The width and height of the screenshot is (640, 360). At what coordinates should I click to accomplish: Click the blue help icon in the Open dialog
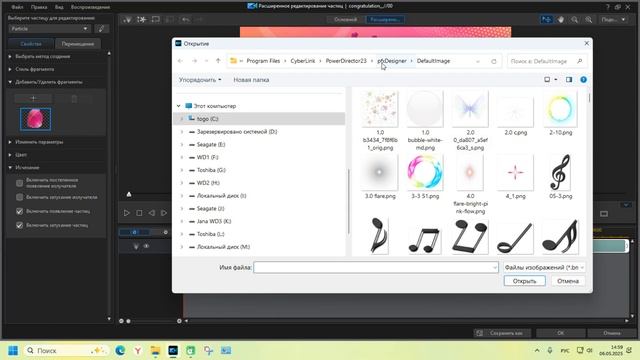point(584,80)
